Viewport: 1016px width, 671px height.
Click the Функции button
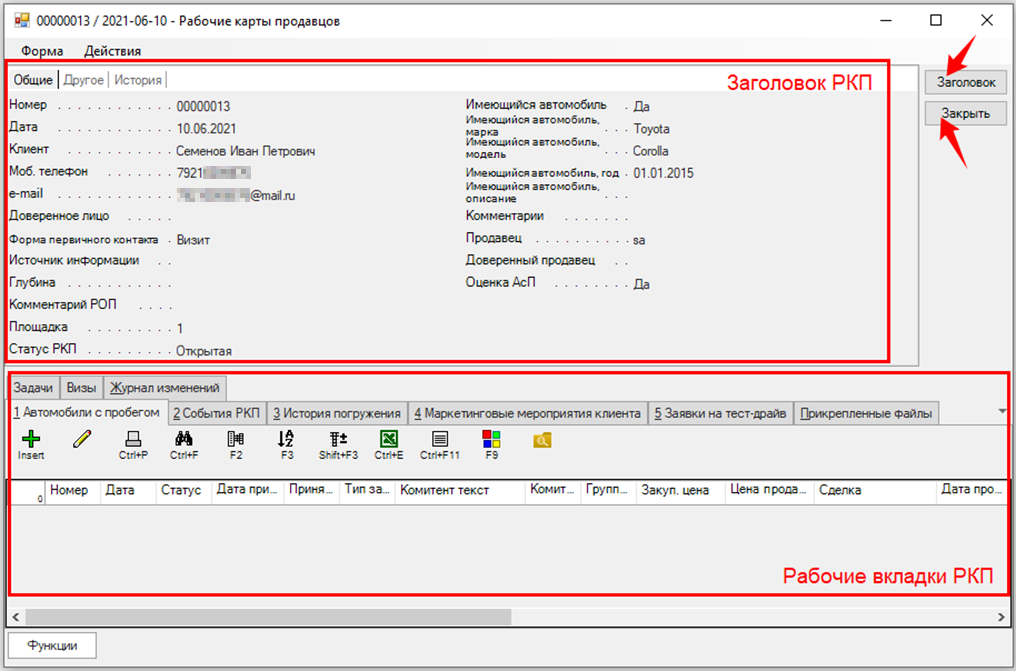click(x=52, y=646)
